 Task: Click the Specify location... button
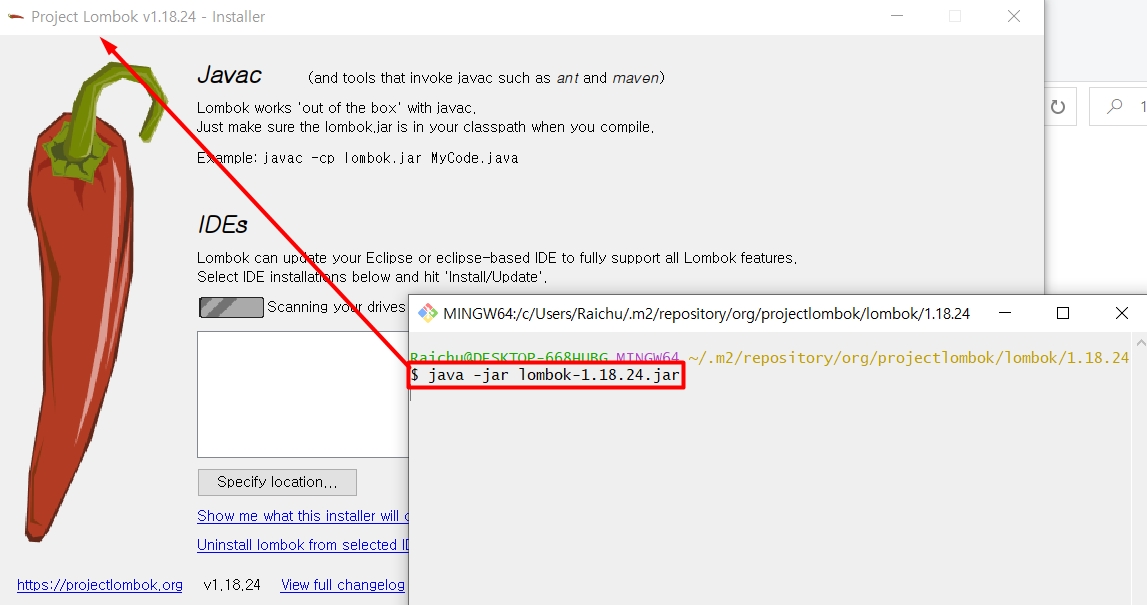point(277,482)
